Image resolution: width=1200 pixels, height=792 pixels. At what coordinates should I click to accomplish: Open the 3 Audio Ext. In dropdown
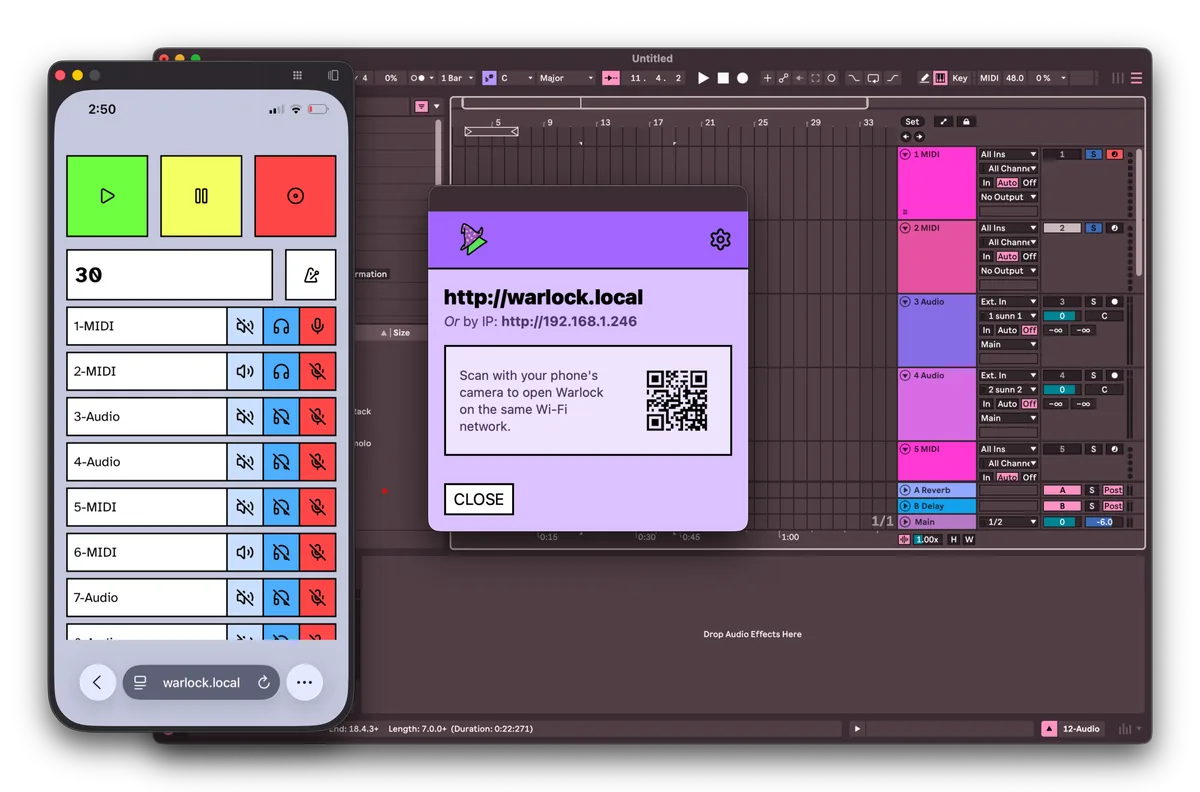click(x=1008, y=302)
